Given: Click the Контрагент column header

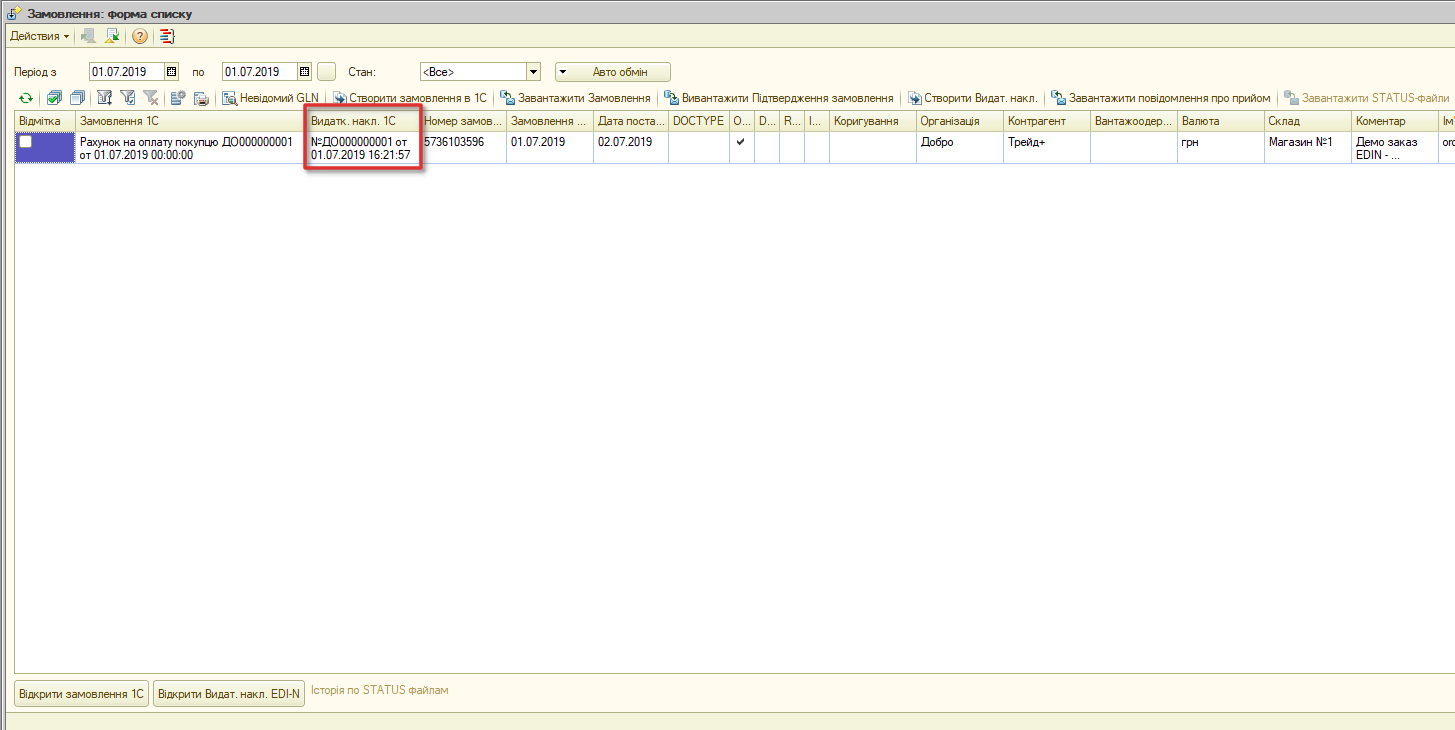Looking at the screenshot, I should click(x=1047, y=121).
